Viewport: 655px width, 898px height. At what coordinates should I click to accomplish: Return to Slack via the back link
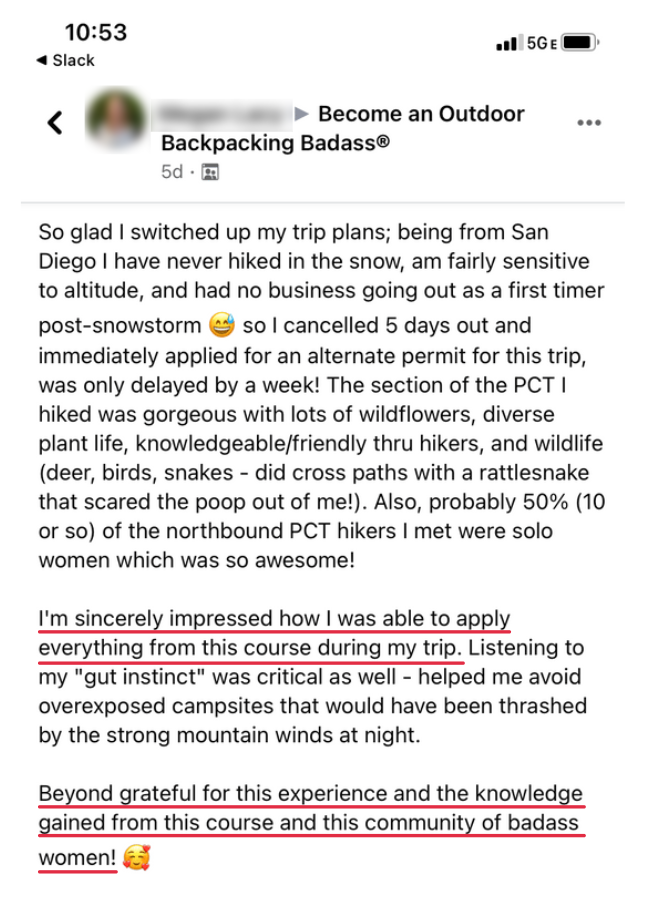65,61
